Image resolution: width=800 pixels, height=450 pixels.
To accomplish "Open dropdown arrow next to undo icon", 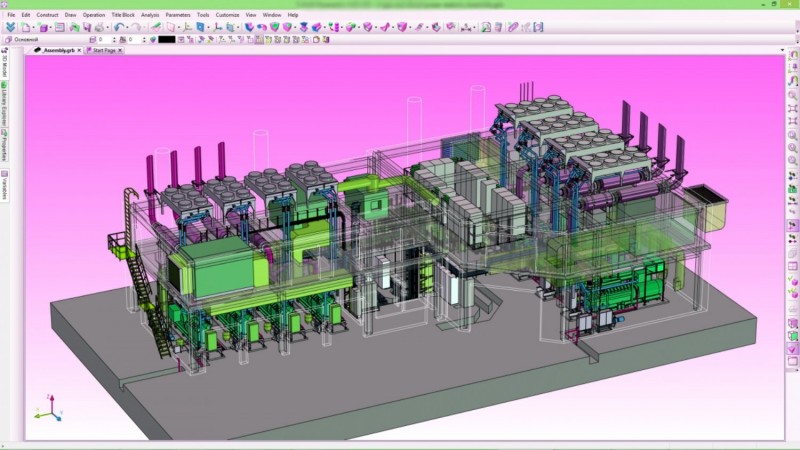I will click(x=127, y=28).
